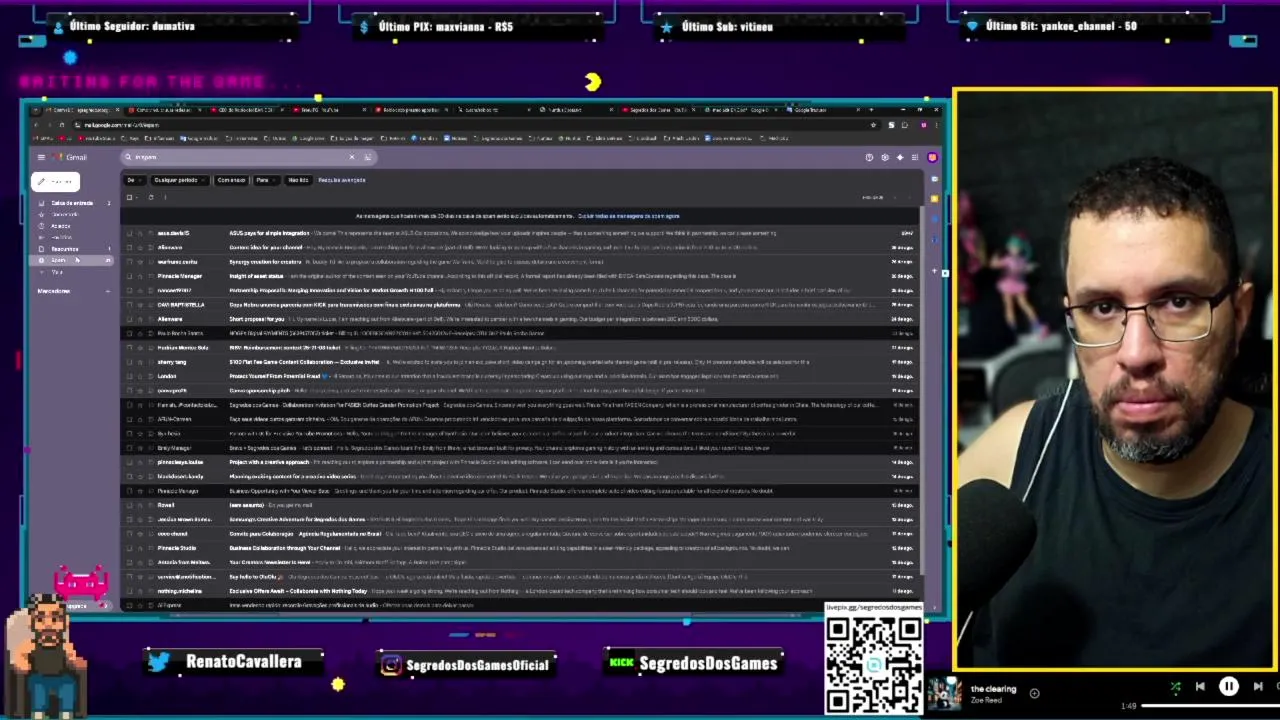Get add-ons with the side panel plus icon

(x=934, y=271)
